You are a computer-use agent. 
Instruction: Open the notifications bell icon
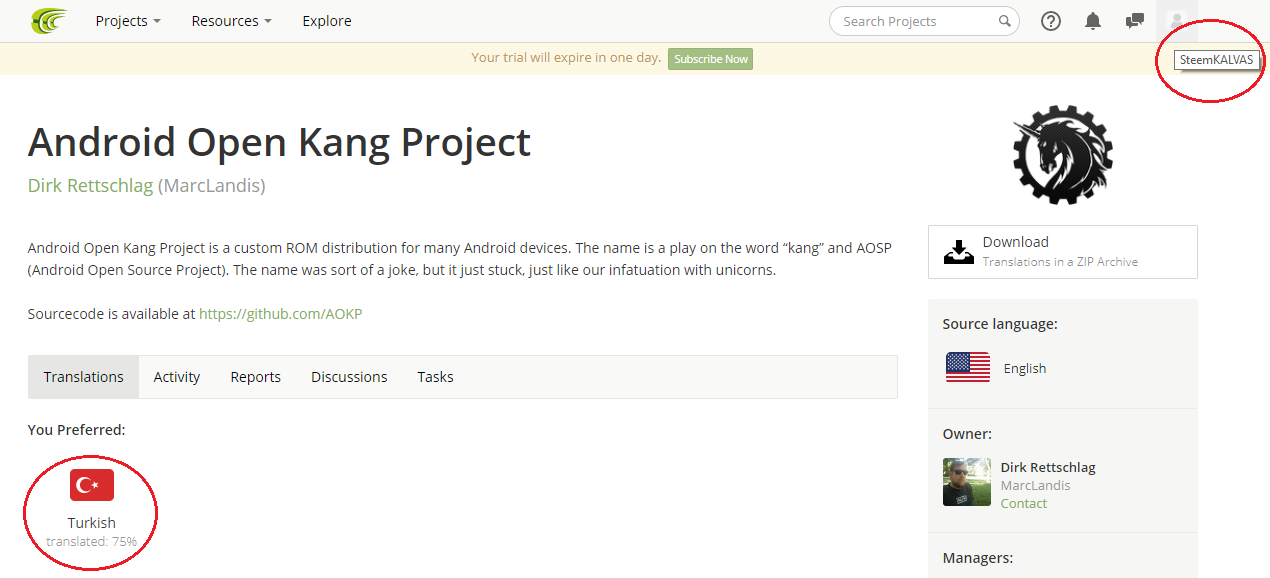click(x=1093, y=21)
